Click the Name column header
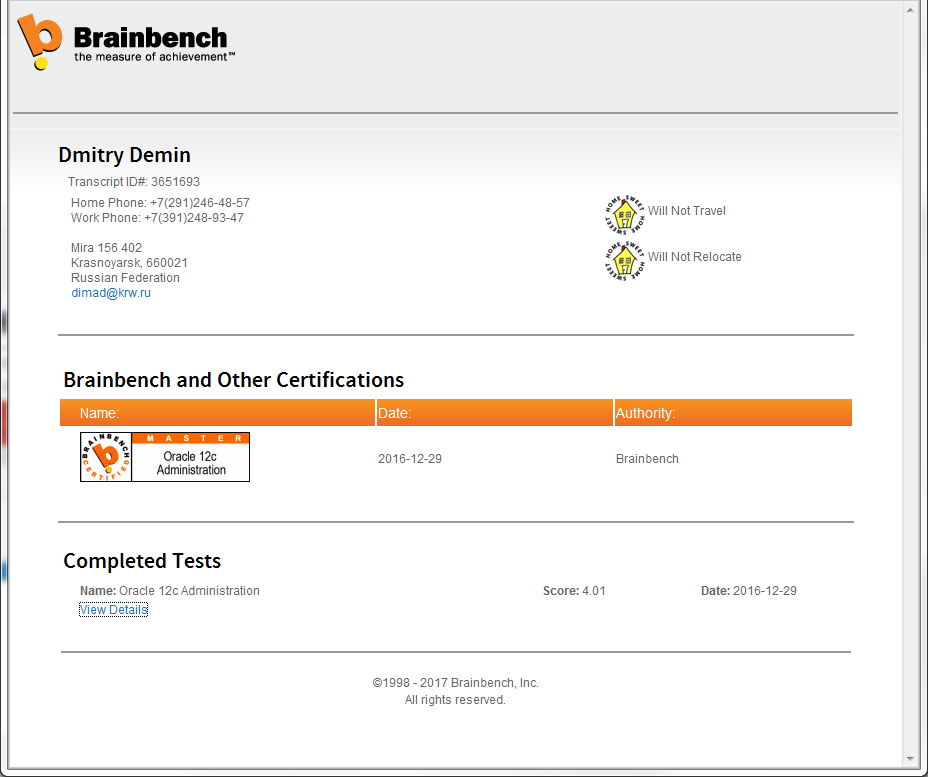930x777 pixels. (100, 413)
